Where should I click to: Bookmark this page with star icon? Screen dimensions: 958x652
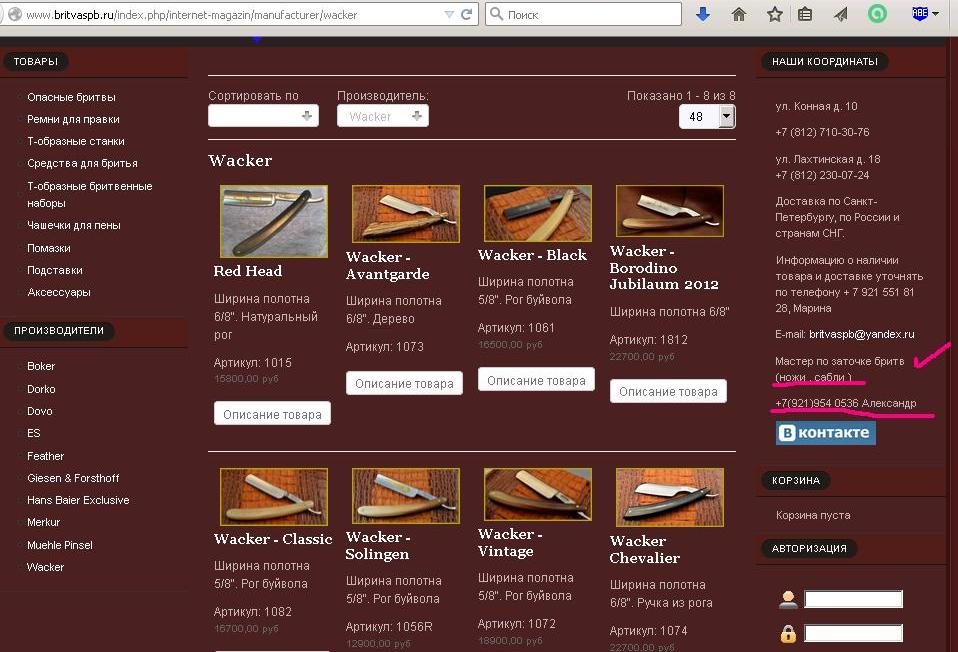click(x=774, y=15)
